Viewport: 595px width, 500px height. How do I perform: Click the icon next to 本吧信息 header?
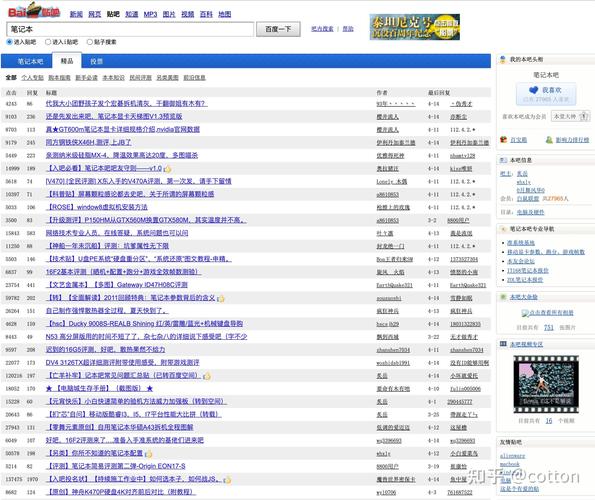[x=503, y=160]
